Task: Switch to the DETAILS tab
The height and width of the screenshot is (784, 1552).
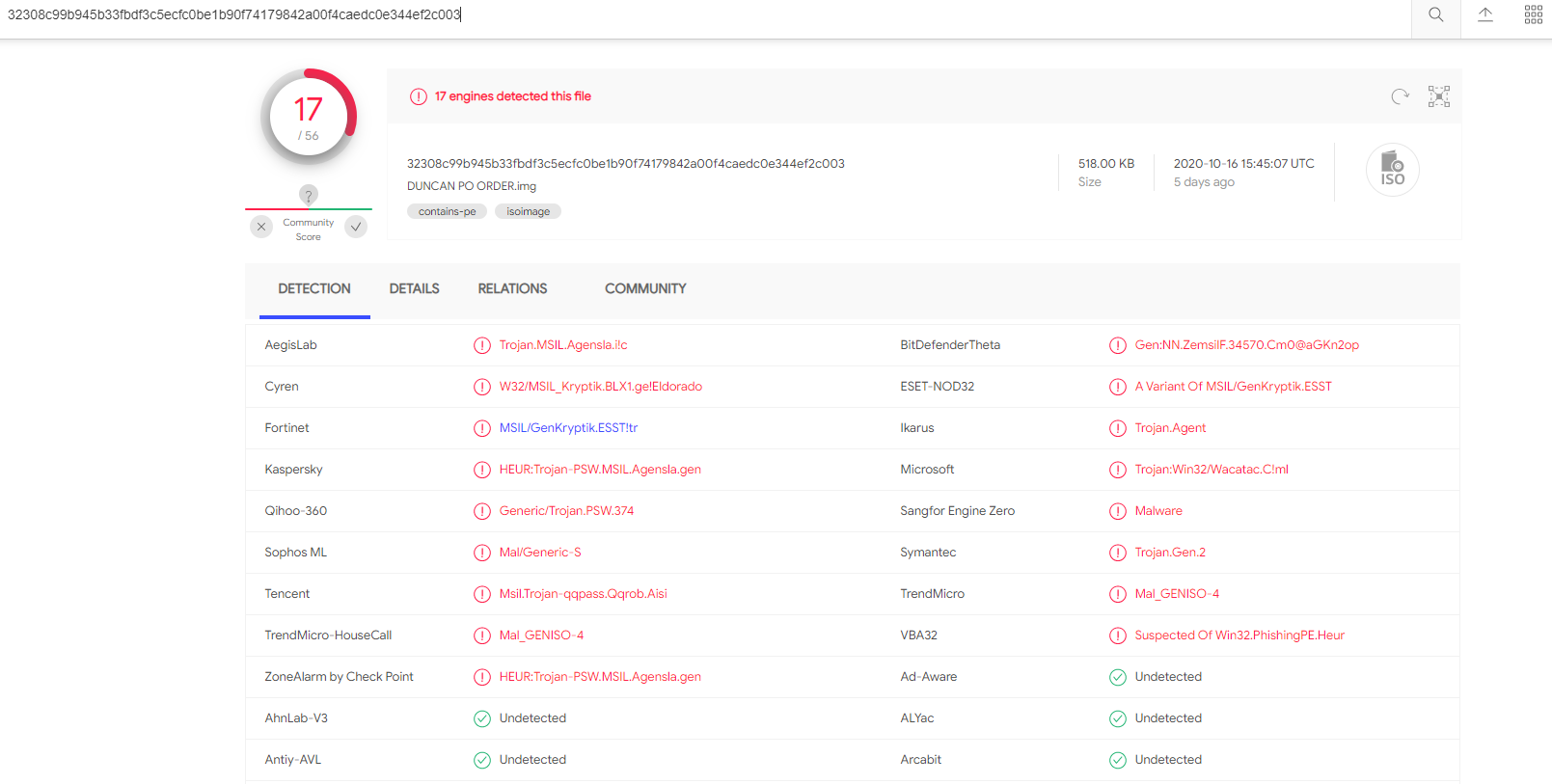Action: [x=415, y=289]
